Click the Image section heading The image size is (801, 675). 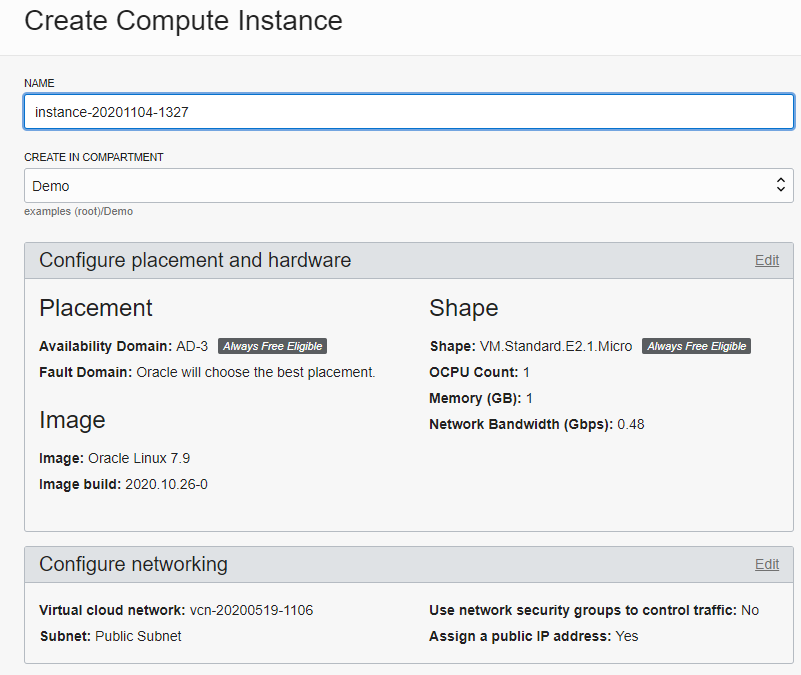73,421
